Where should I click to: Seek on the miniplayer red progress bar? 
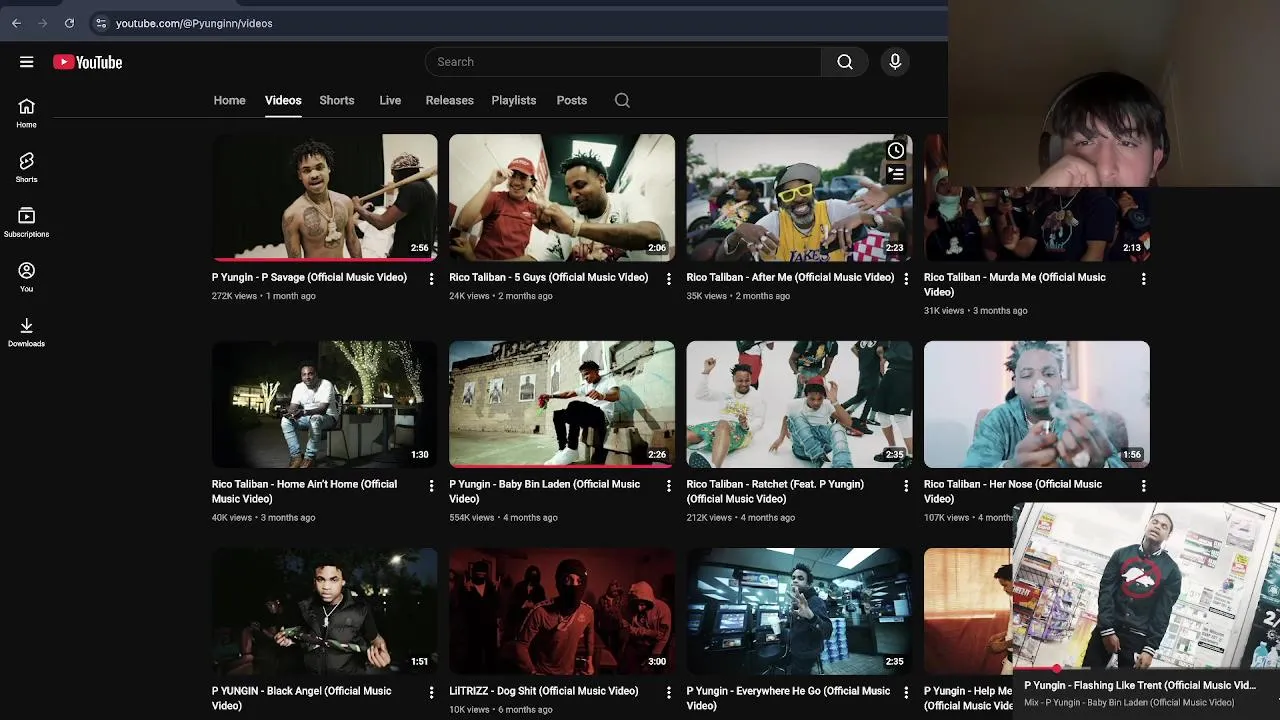point(1146,668)
